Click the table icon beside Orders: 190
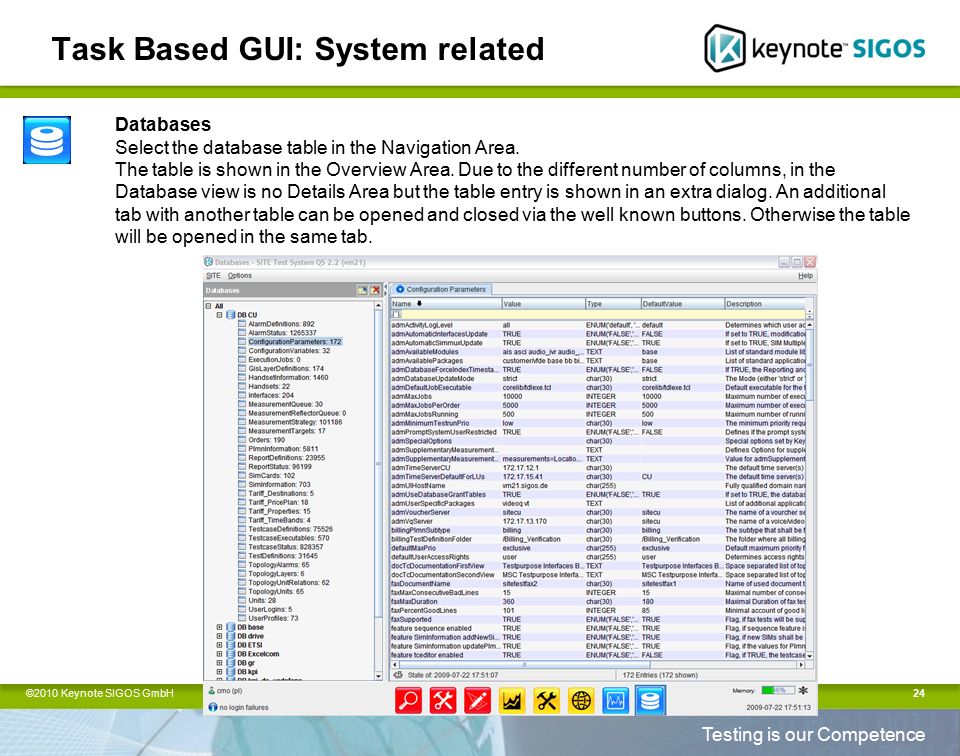960x756 pixels. pyautogui.click(x=242, y=440)
